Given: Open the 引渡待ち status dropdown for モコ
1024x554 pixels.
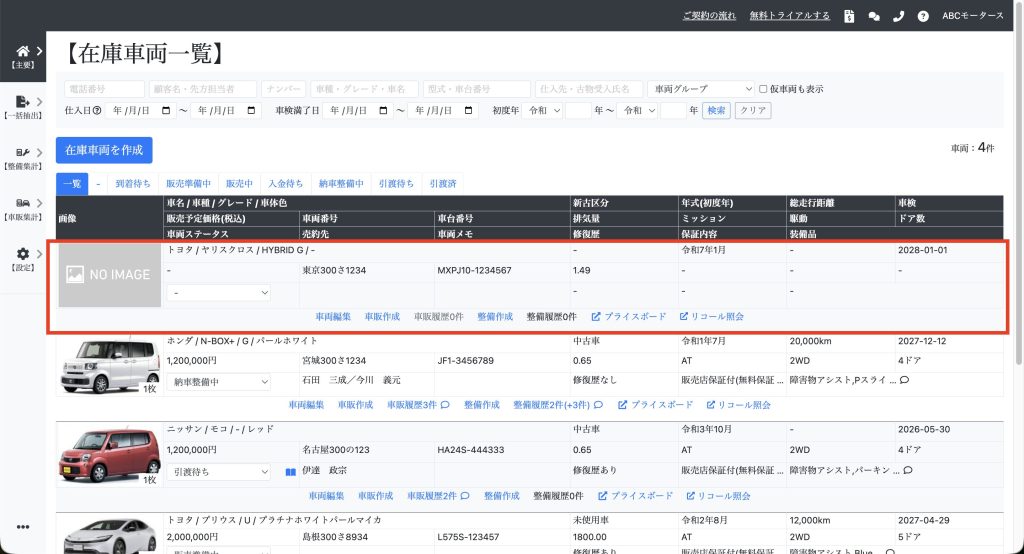Looking at the screenshot, I should tap(219, 470).
